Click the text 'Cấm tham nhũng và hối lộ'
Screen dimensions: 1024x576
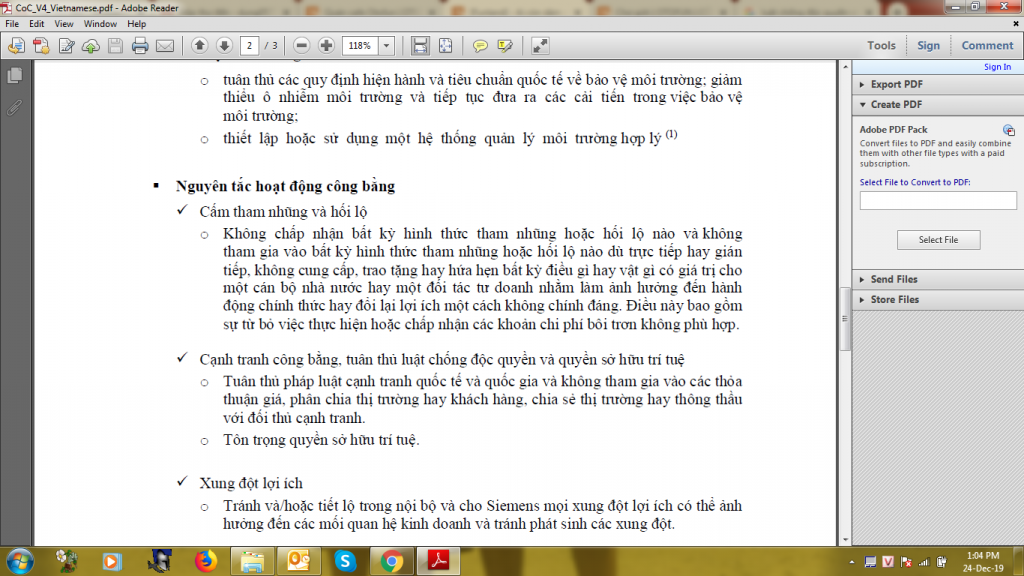pos(283,212)
